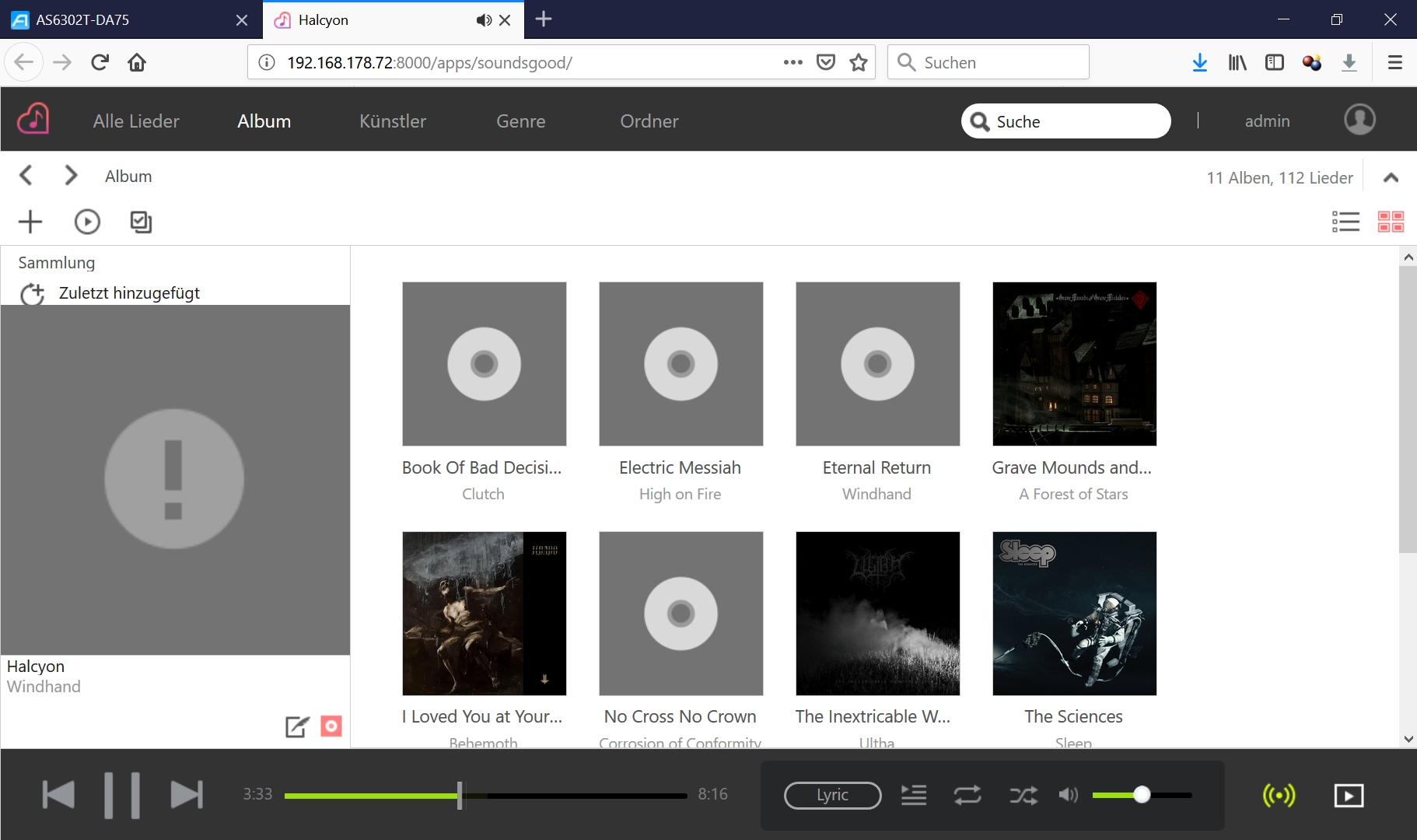Switch to grid thumbnail view
The width and height of the screenshot is (1417, 840).
click(1391, 222)
